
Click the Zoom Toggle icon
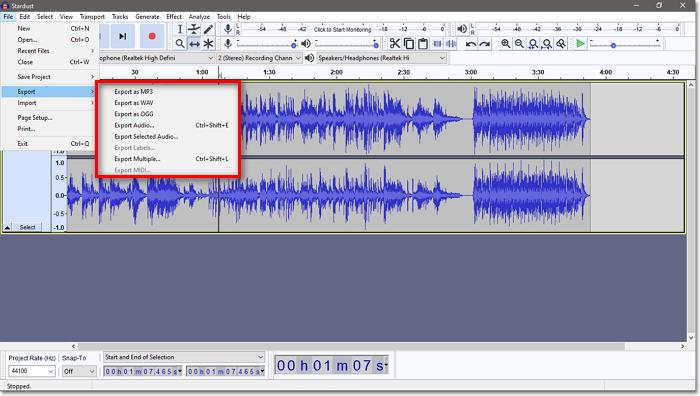click(561, 43)
